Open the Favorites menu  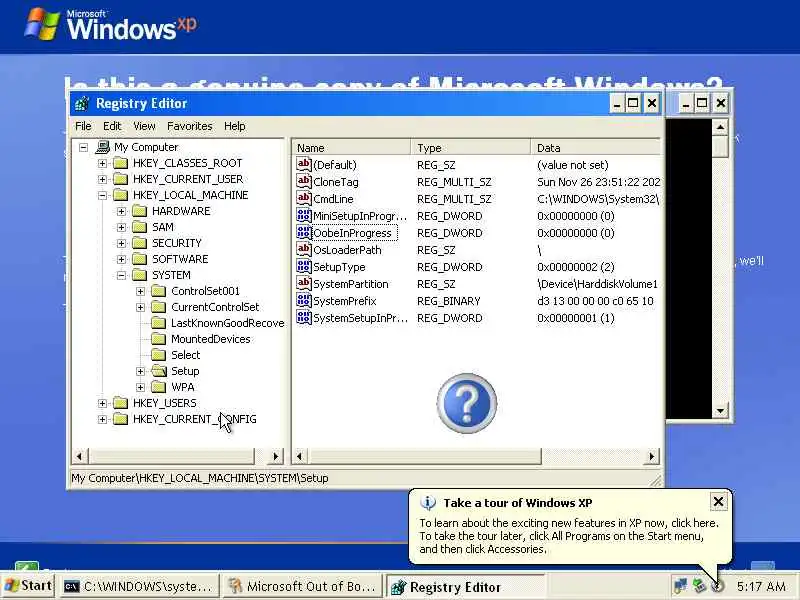[190, 126]
